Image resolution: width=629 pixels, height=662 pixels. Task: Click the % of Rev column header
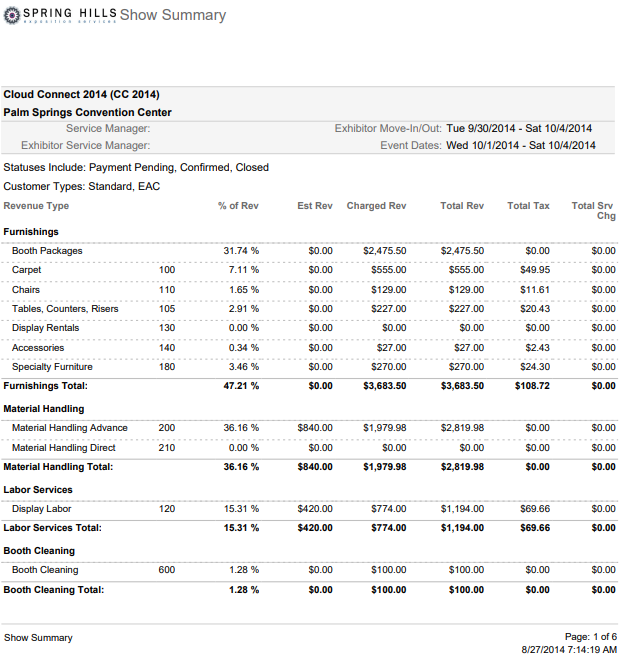[x=238, y=206]
